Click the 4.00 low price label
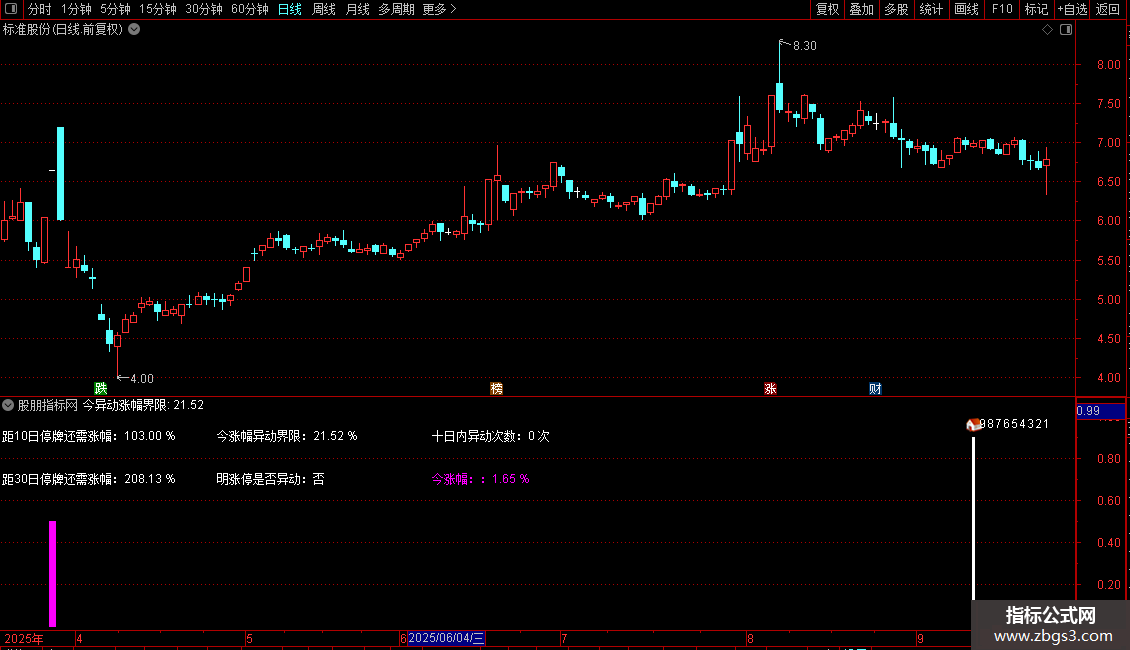This screenshot has width=1130, height=650. [141, 378]
